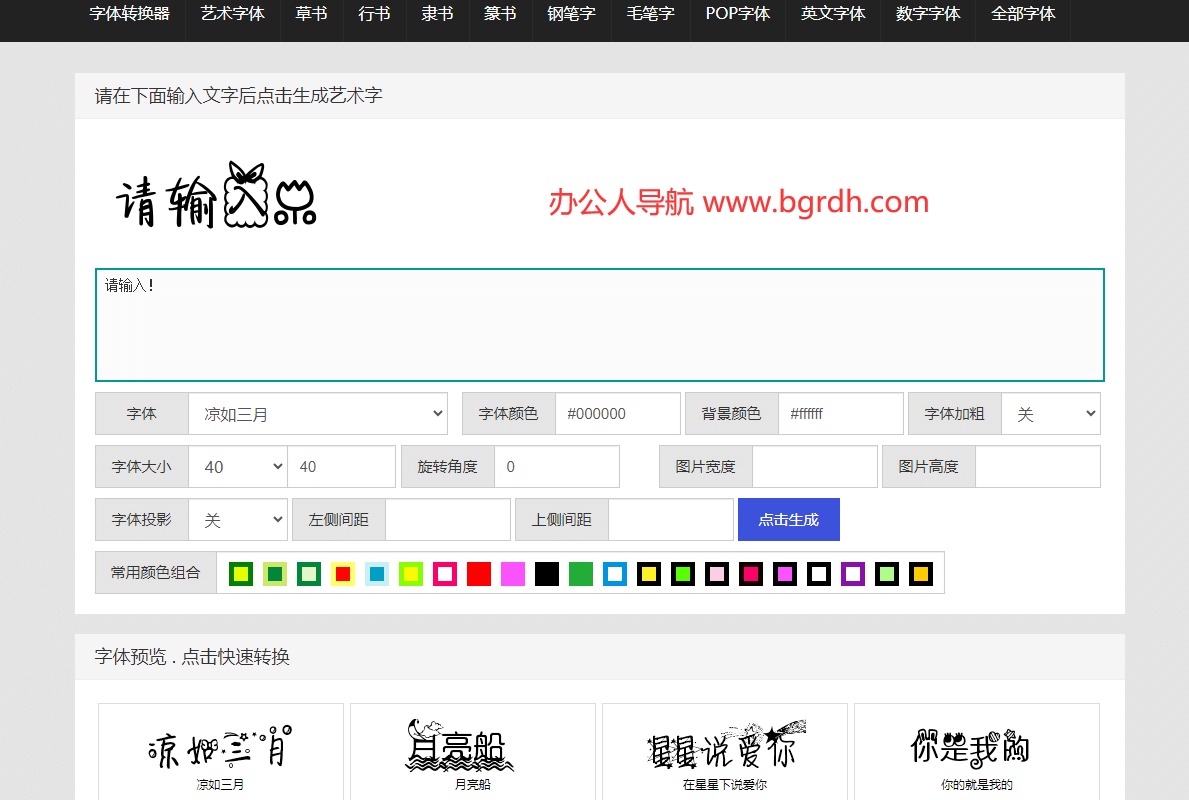This screenshot has width=1189, height=800.
Task: Open the 字体投影 dropdown
Action: coord(238,519)
